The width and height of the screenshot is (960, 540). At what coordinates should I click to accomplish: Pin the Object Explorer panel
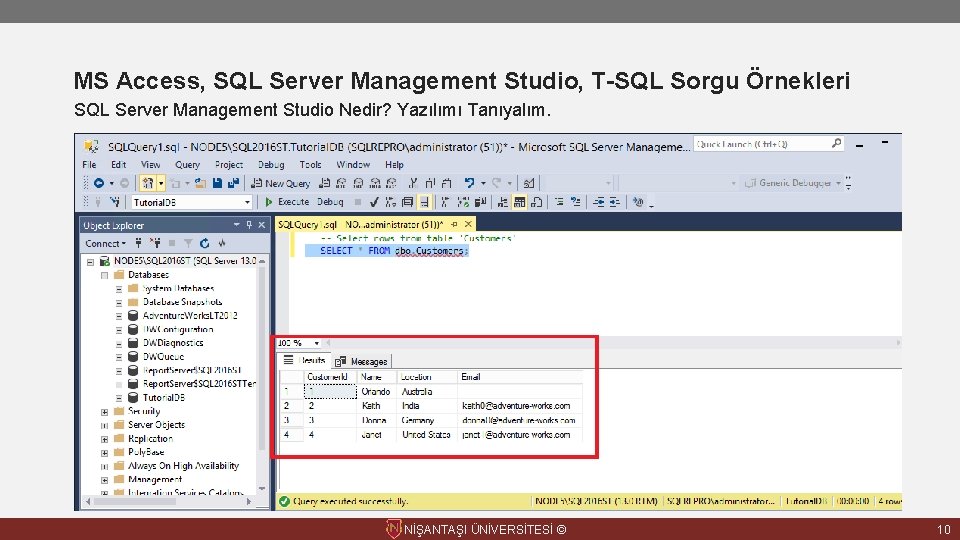click(249, 225)
